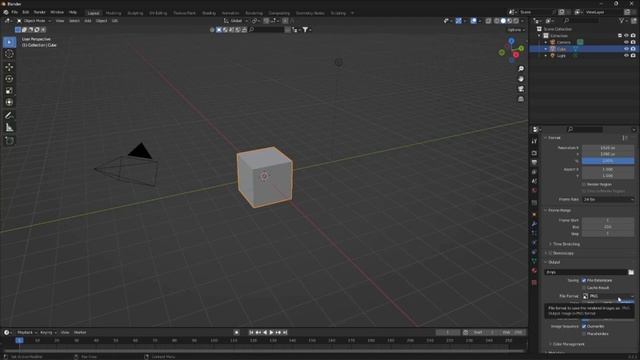Open the viewport Options button
The height and width of the screenshot is (360, 640).
(x=516, y=30)
